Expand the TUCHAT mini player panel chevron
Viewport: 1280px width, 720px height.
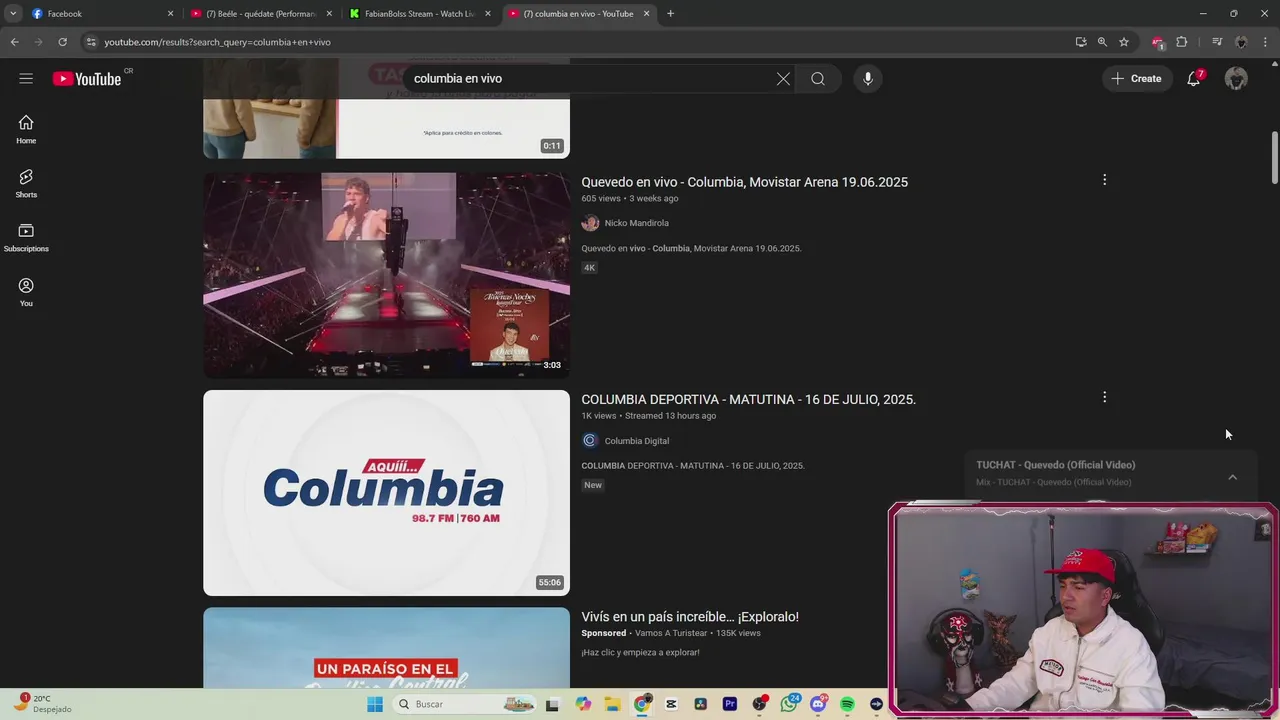[x=1233, y=477]
